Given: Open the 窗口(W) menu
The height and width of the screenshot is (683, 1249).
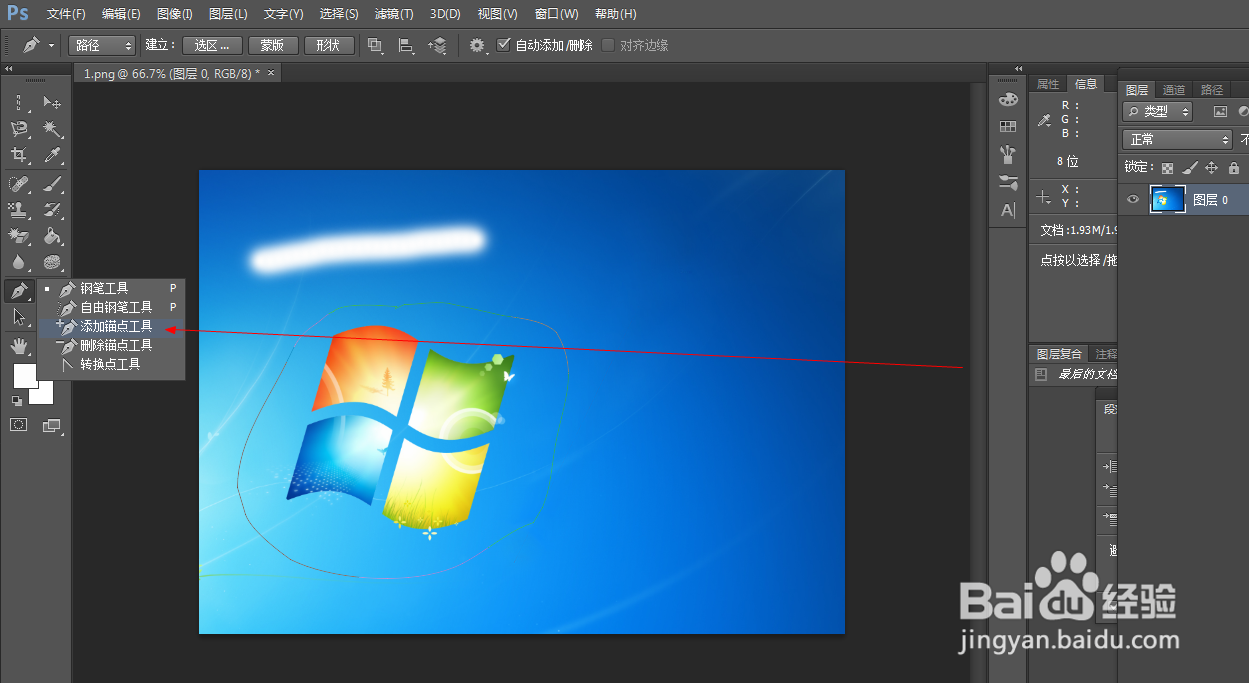Looking at the screenshot, I should point(556,14).
